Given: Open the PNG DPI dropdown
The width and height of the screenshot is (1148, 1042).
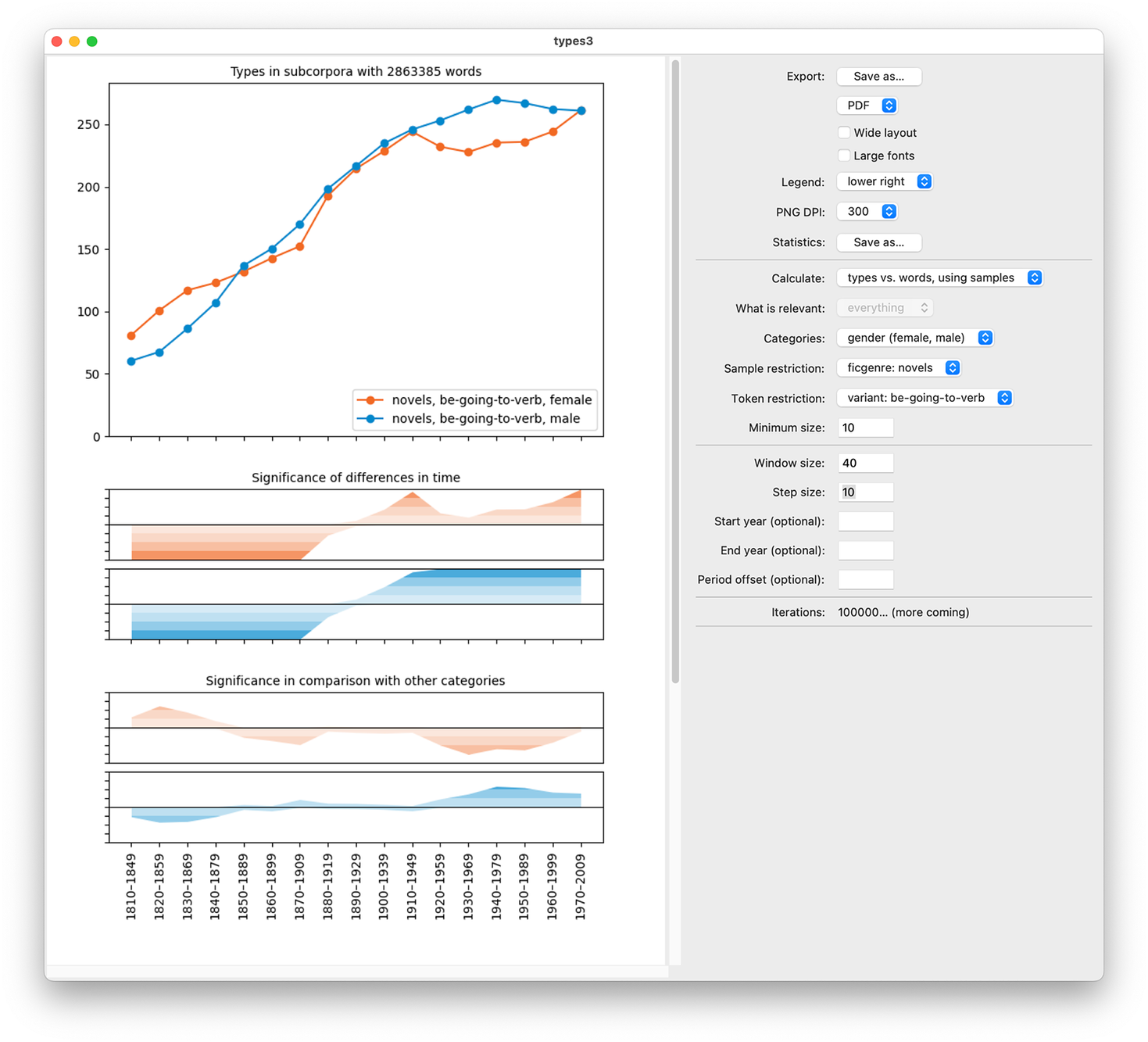Looking at the screenshot, I should 867,212.
